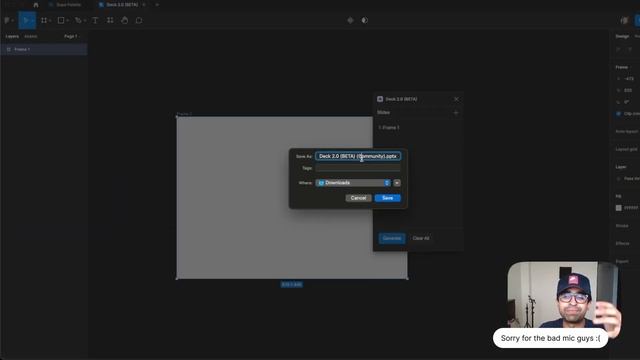Click the component icon in top center toolbar

tap(350, 20)
